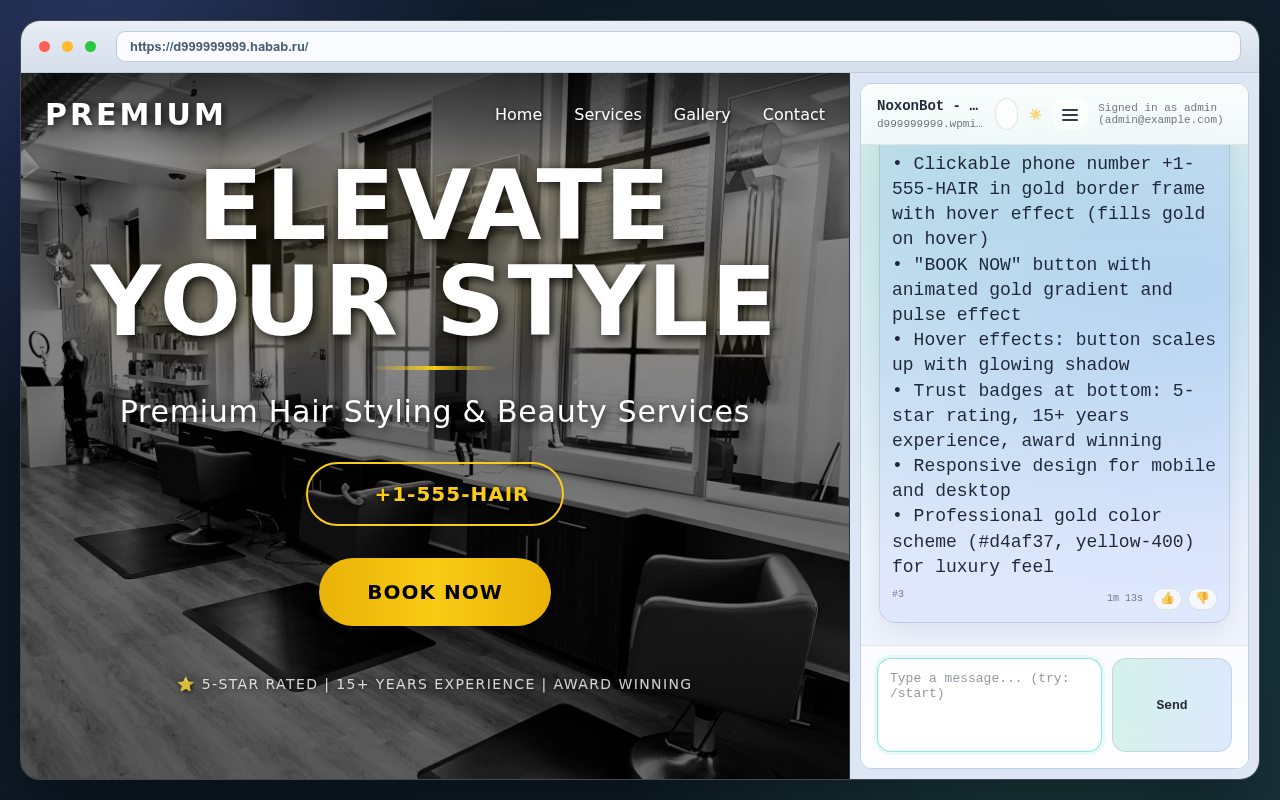Viewport: 1280px width, 800px height.
Task: Click the #3 message number label
Action: [897, 593]
